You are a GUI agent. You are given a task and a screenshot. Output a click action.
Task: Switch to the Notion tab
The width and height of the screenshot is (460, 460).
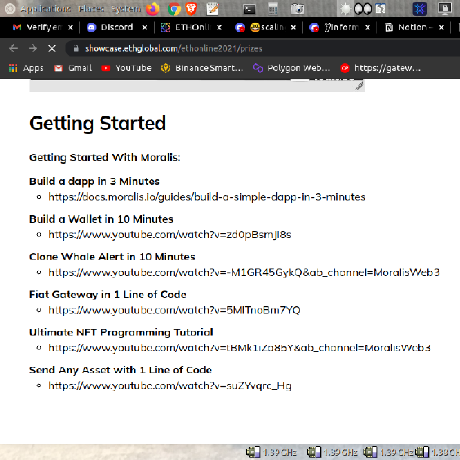coord(408,27)
